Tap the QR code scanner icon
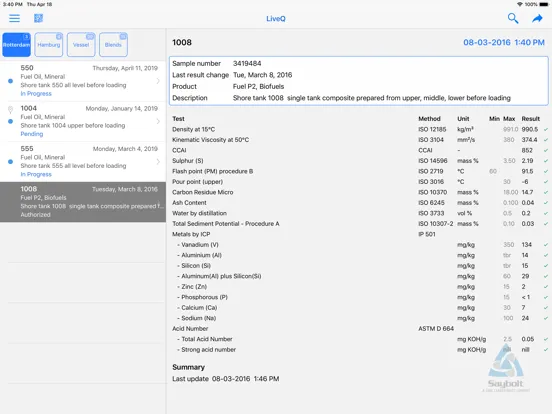The image size is (552, 414). pos(38,18)
